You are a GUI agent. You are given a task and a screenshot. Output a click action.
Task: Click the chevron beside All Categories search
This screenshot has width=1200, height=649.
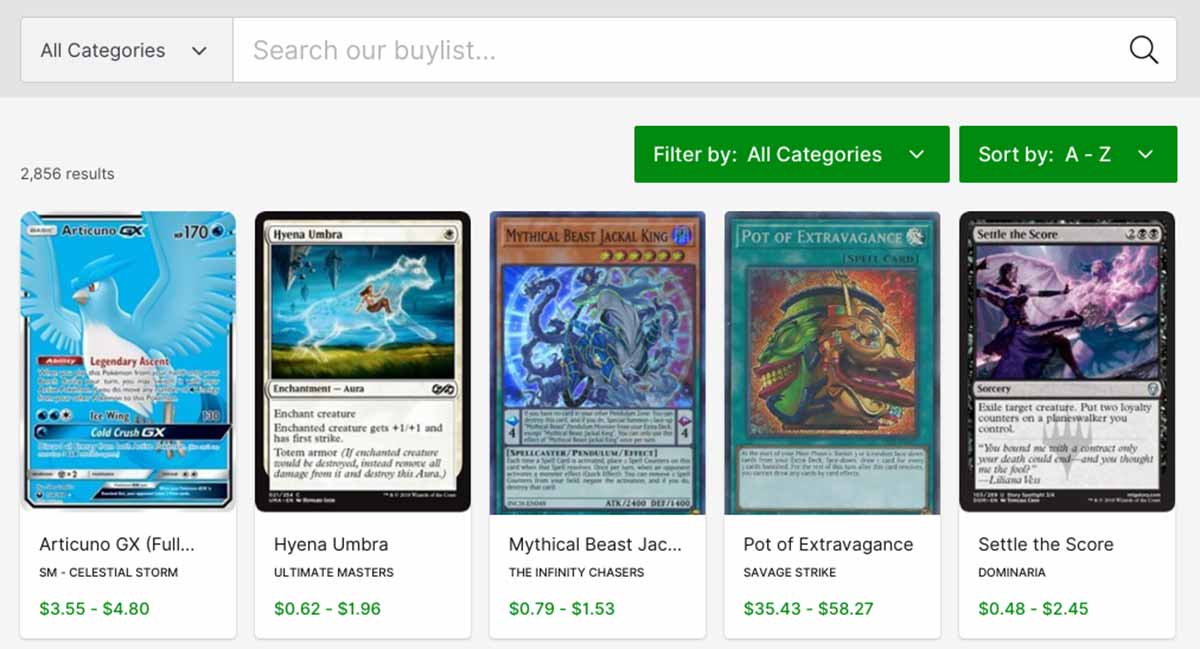[199, 50]
